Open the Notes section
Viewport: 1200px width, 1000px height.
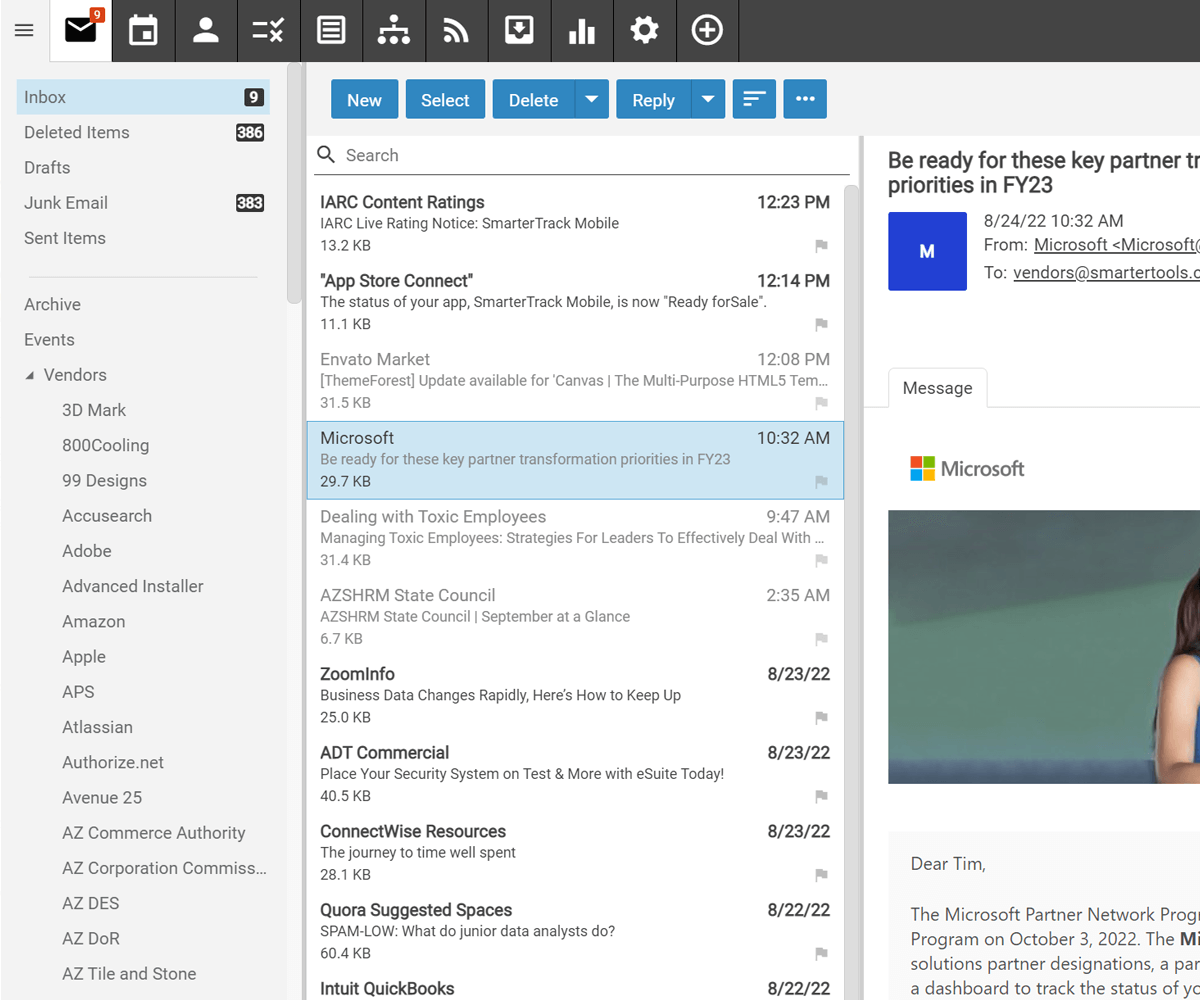(331, 30)
